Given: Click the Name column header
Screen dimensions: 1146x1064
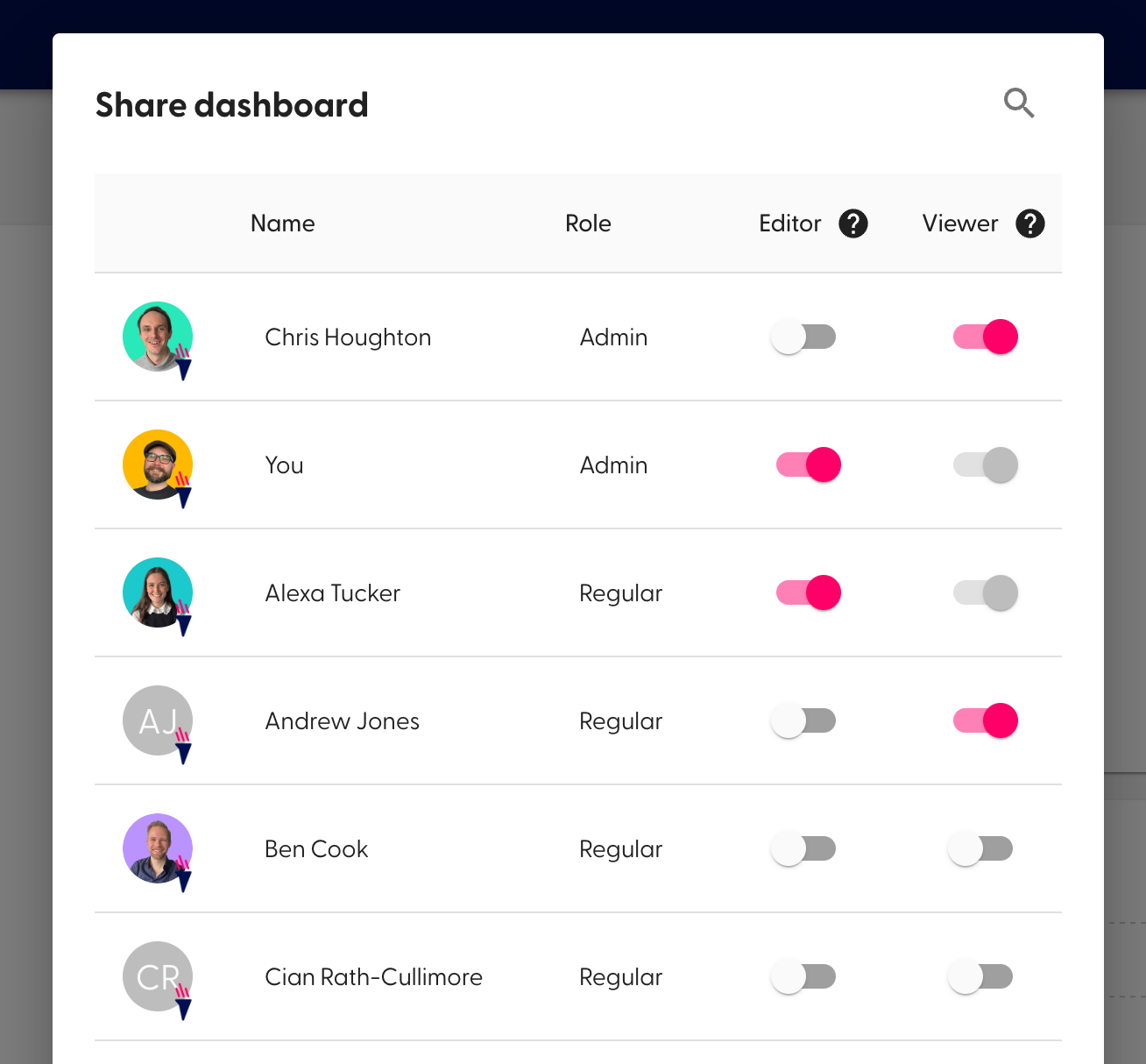Looking at the screenshot, I should [x=282, y=223].
